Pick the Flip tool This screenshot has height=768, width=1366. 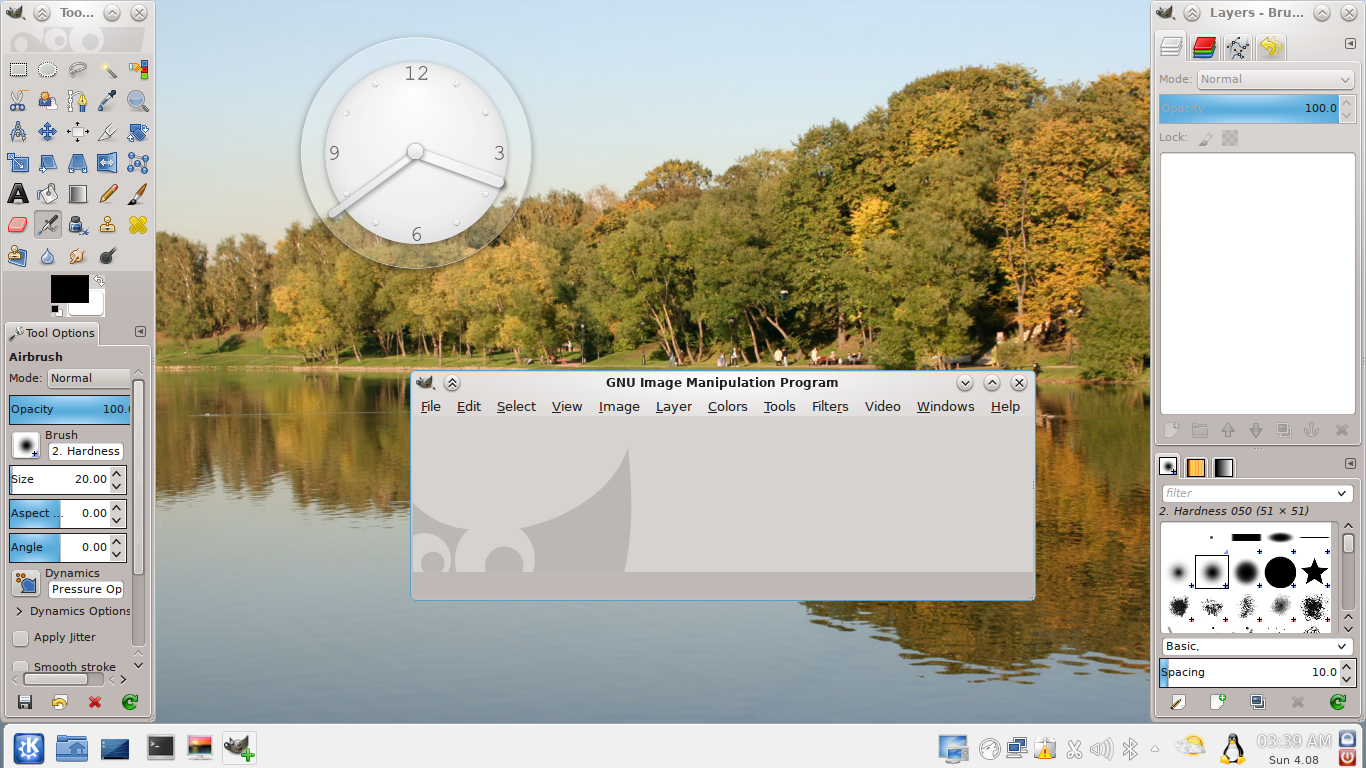(x=108, y=163)
